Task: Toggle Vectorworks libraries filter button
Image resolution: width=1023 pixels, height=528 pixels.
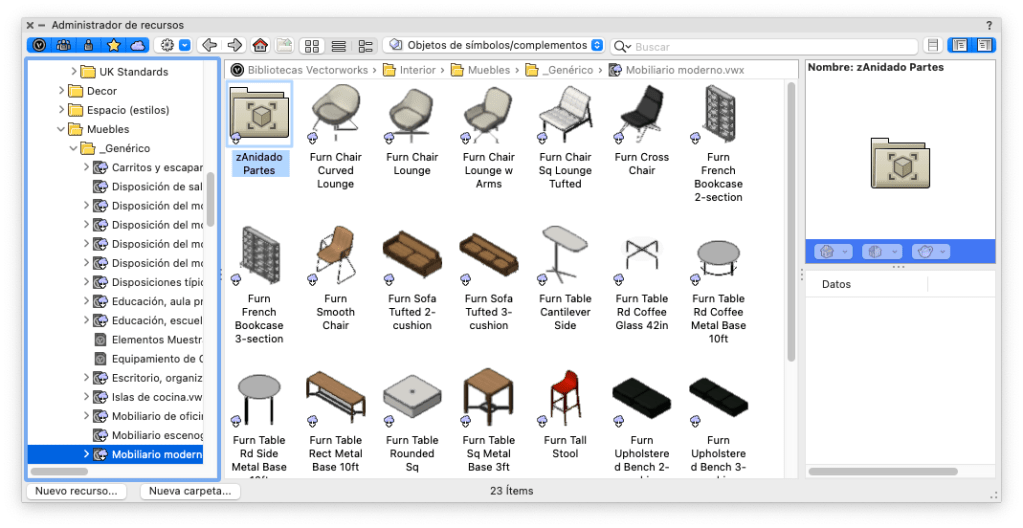Action: point(40,45)
